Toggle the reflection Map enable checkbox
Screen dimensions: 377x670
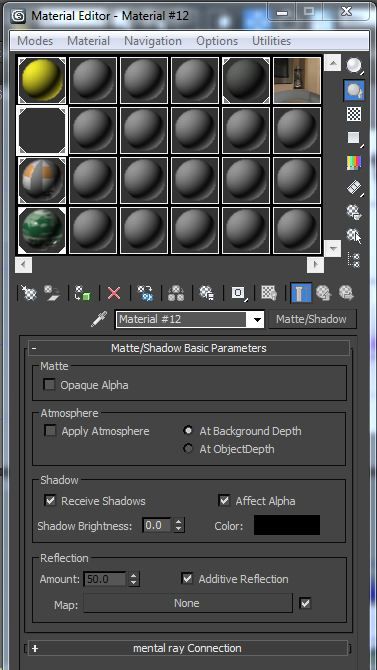[305, 603]
